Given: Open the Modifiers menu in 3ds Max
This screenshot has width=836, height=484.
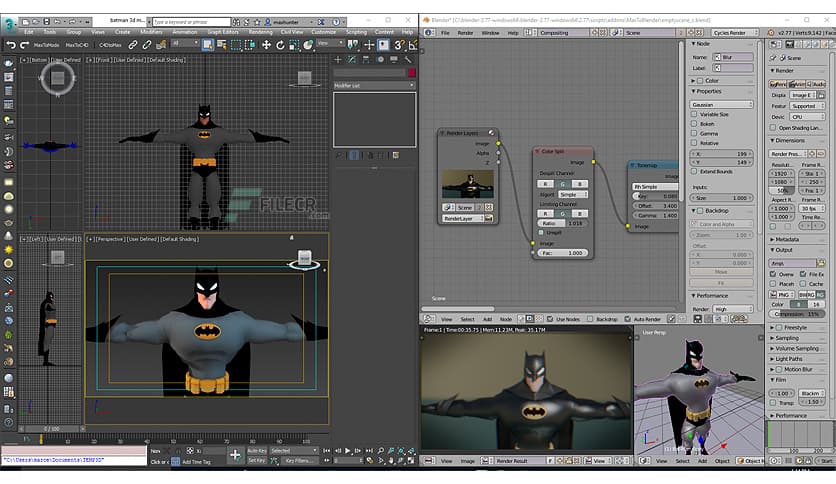Looking at the screenshot, I should 151,33.
